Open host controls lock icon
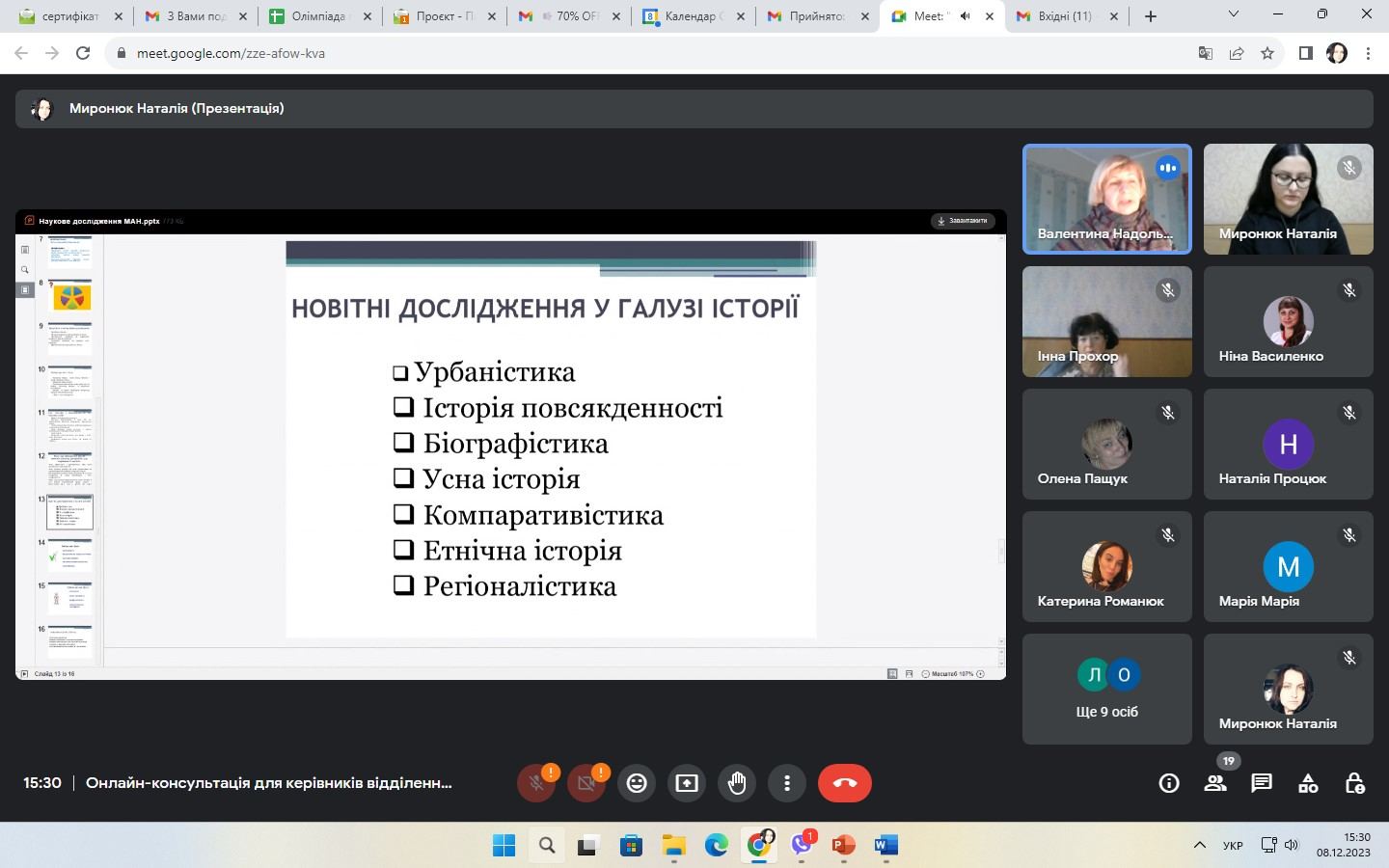Image resolution: width=1389 pixels, height=868 pixels. (x=1354, y=783)
